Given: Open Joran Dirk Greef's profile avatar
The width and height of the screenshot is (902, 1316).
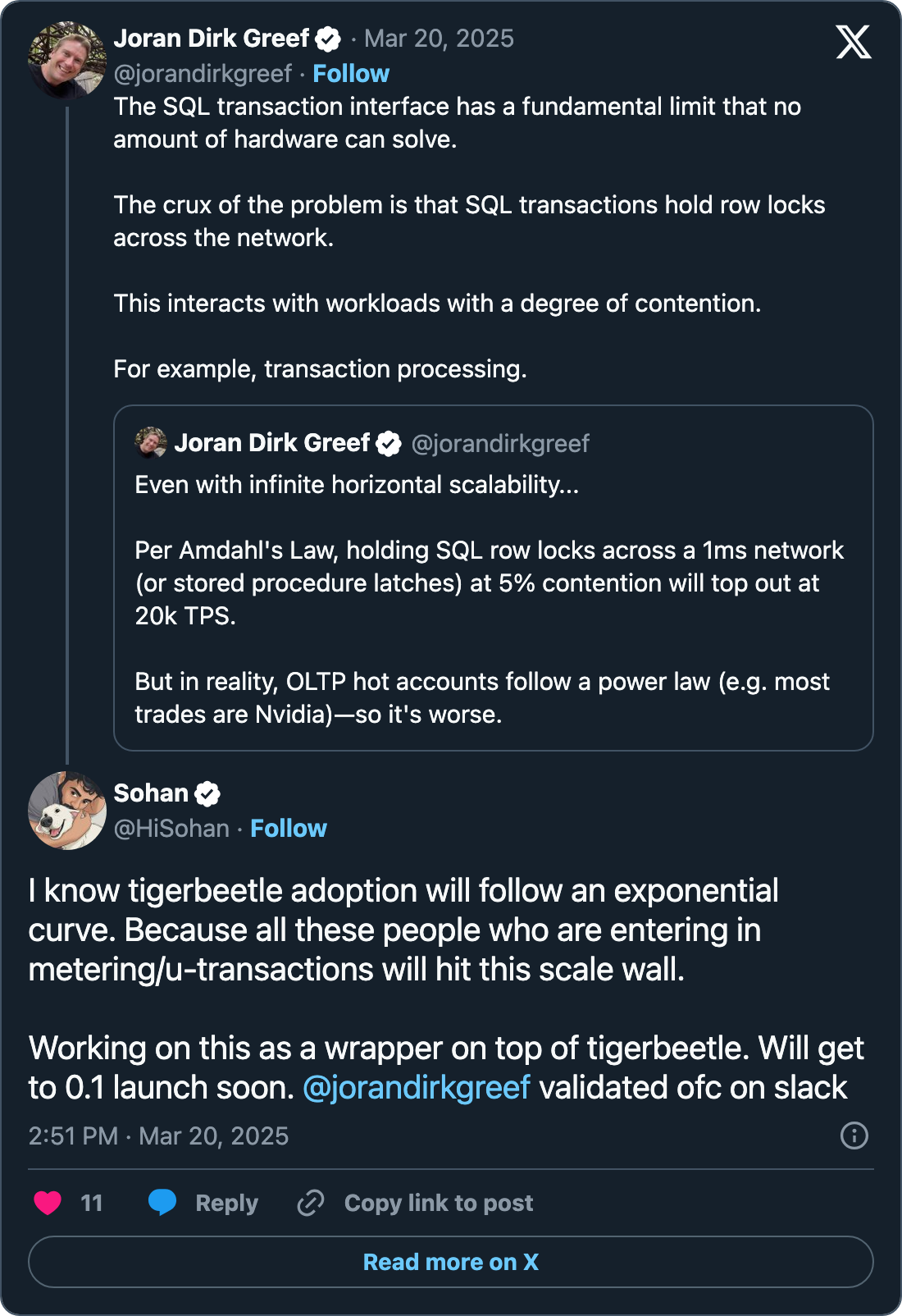Looking at the screenshot, I should pyautogui.click(x=67, y=60).
